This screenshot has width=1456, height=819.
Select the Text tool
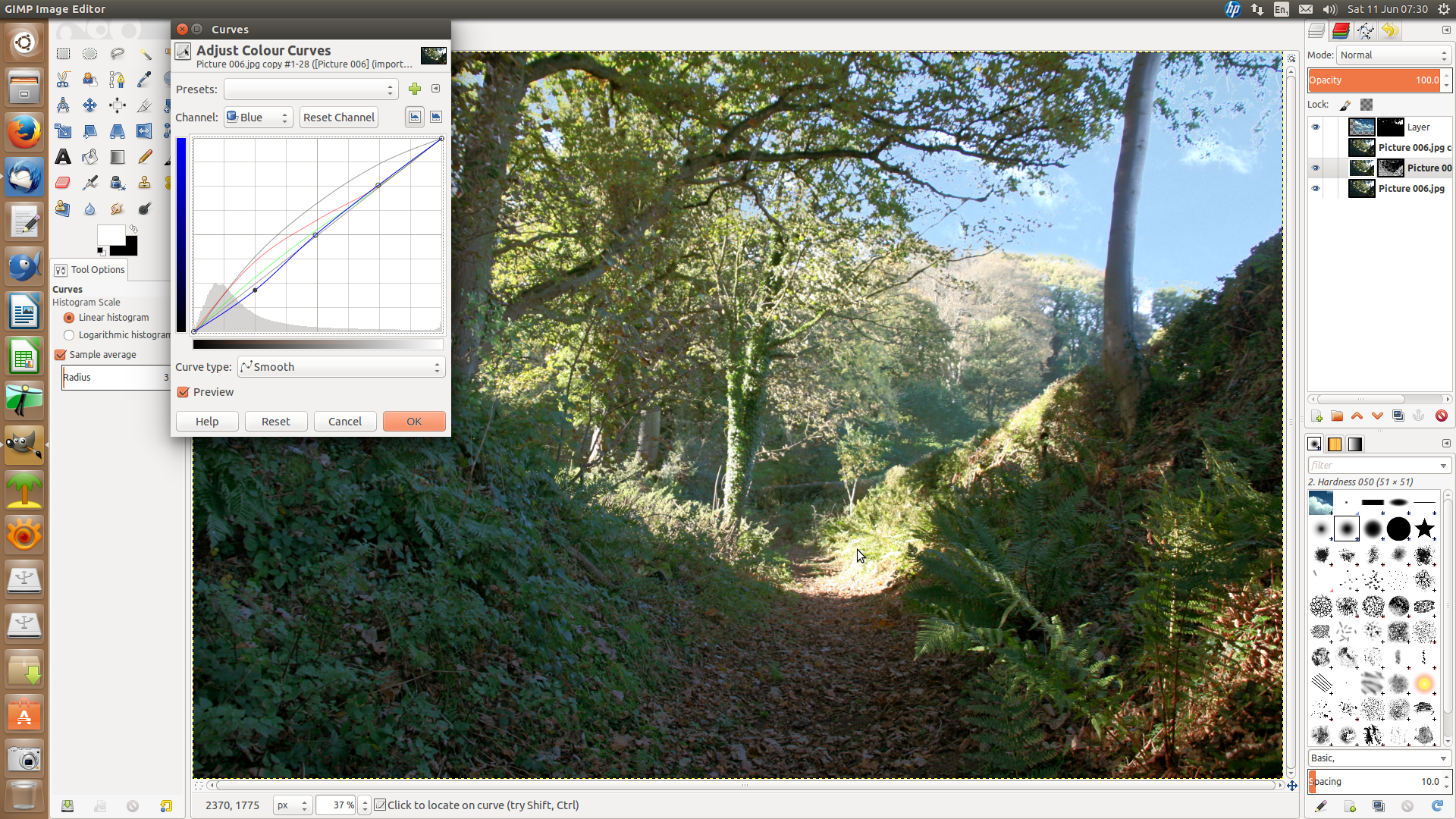click(x=63, y=157)
